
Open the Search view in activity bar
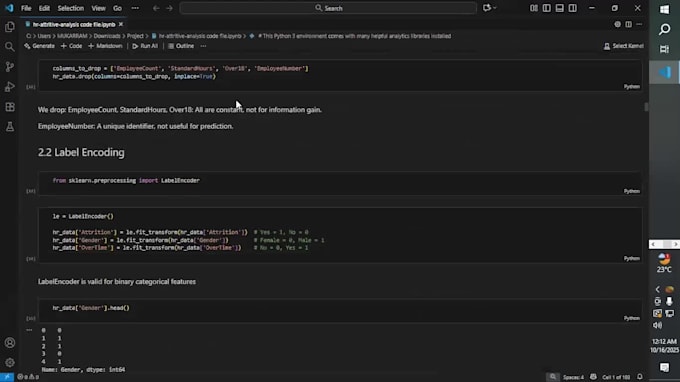click(x=10, y=47)
